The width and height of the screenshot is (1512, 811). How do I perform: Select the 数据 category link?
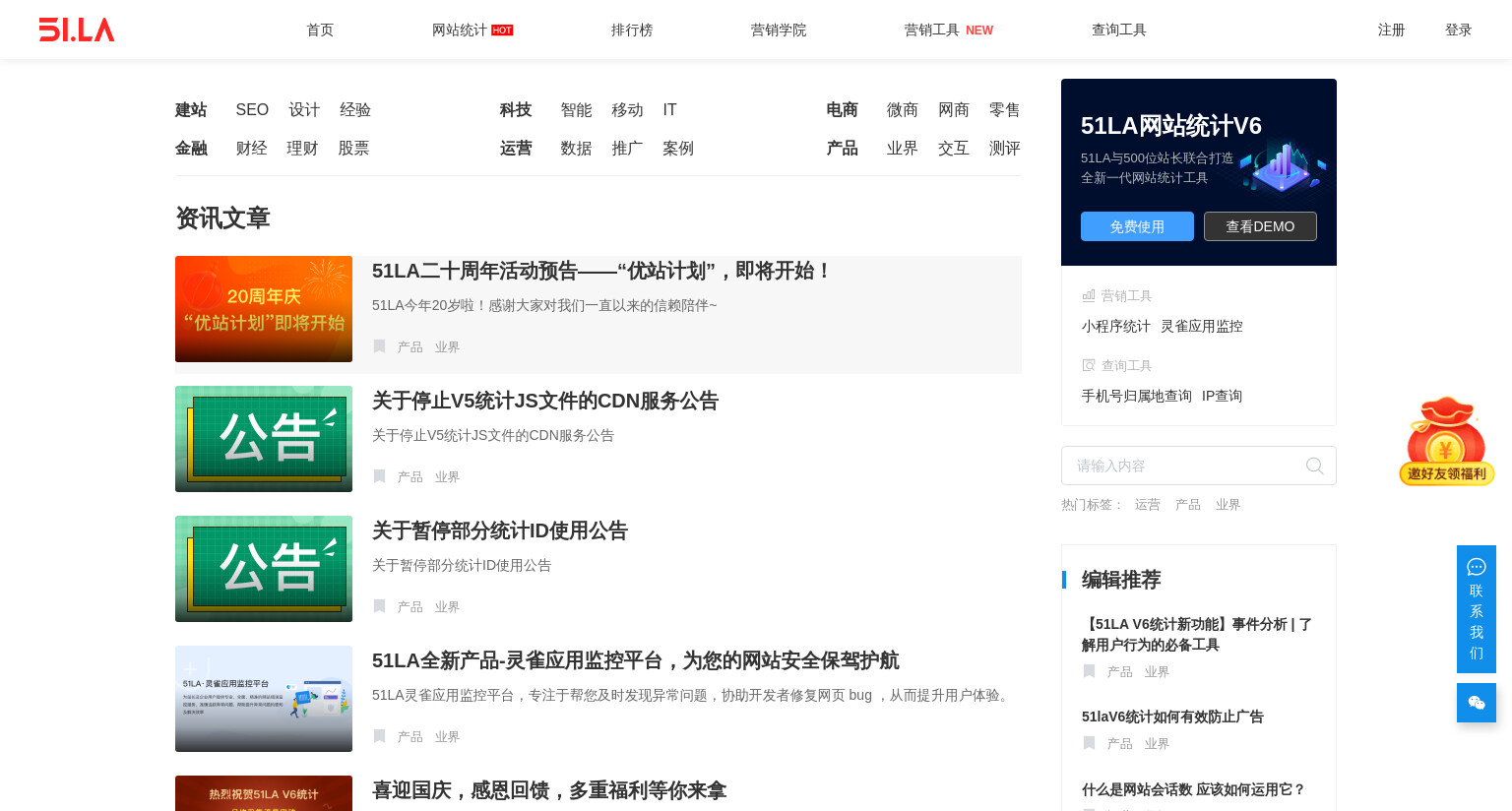576,149
